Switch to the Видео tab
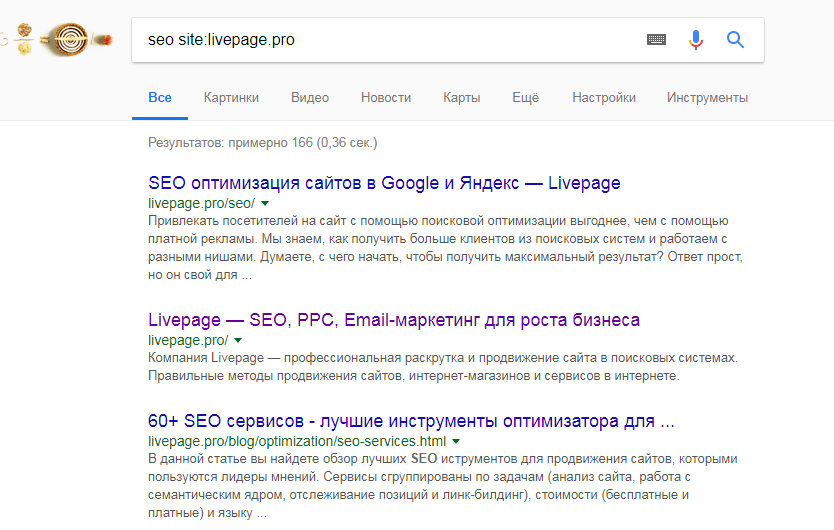The width and height of the screenshot is (834, 530). 310,98
